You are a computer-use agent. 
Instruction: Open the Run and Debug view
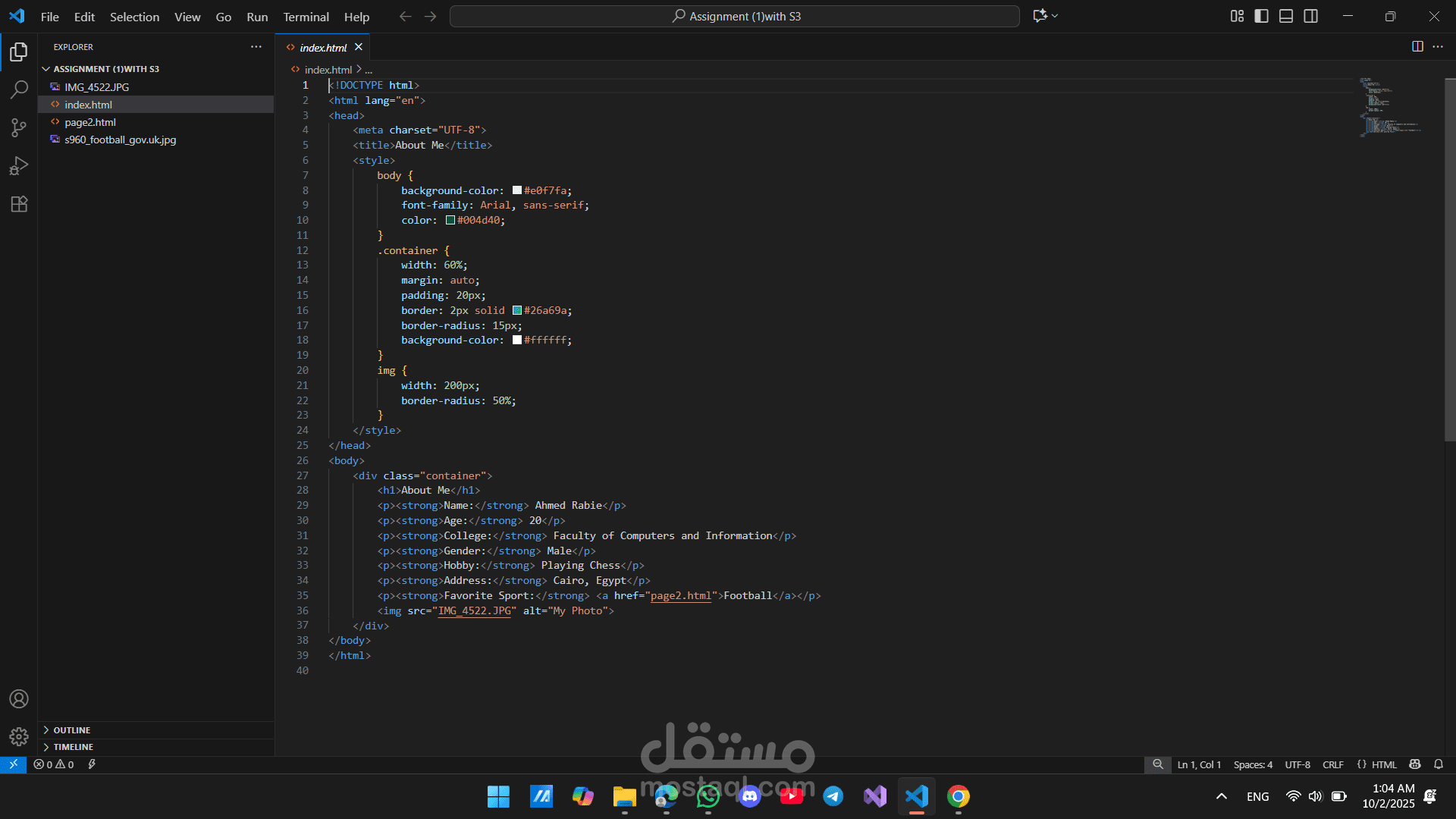click(x=19, y=165)
